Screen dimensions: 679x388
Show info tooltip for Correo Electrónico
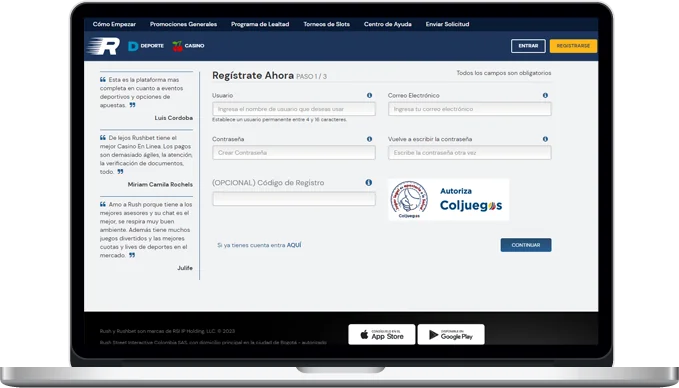pos(545,95)
